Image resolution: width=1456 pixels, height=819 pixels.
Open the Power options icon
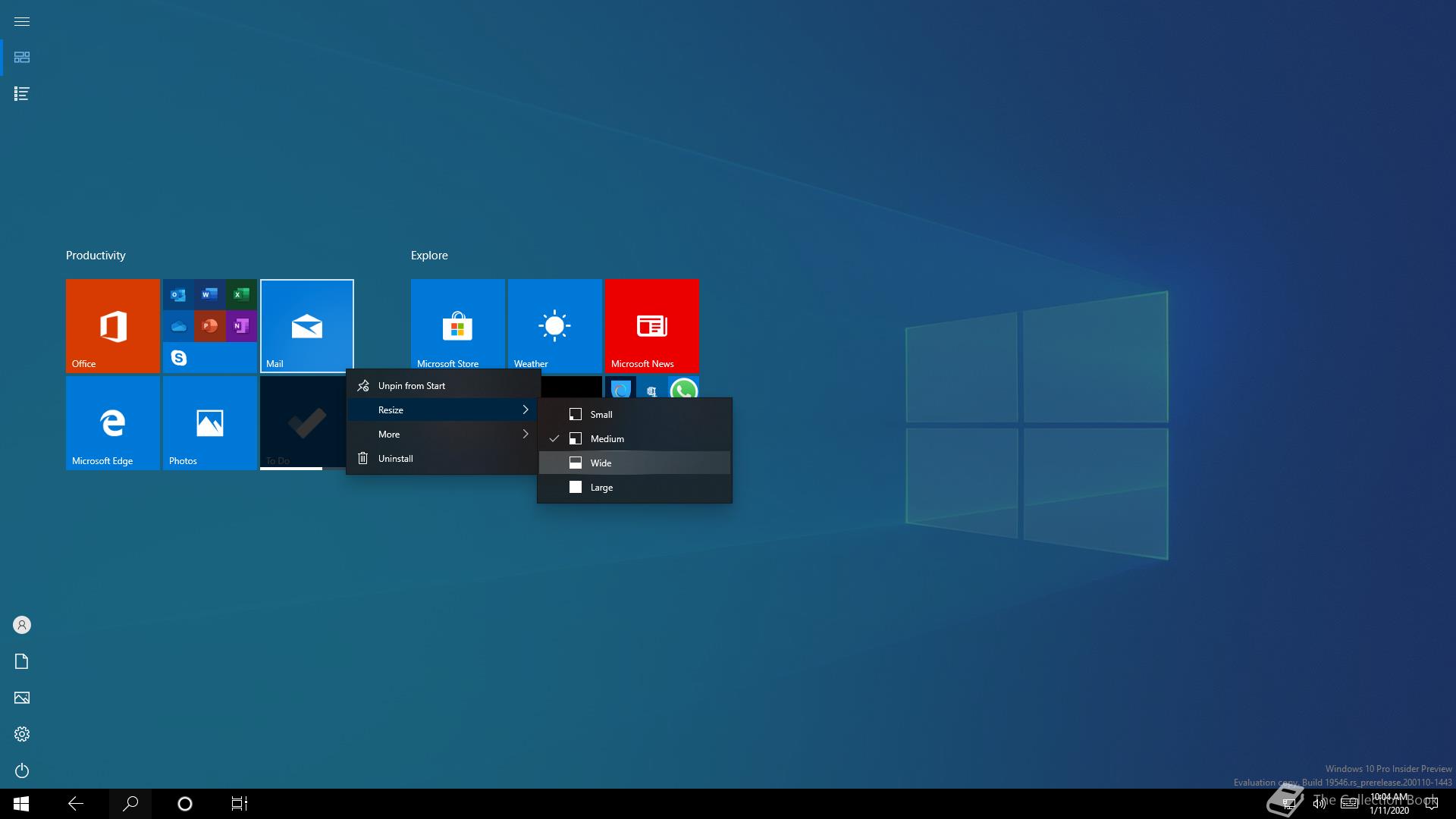coord(22,770)
